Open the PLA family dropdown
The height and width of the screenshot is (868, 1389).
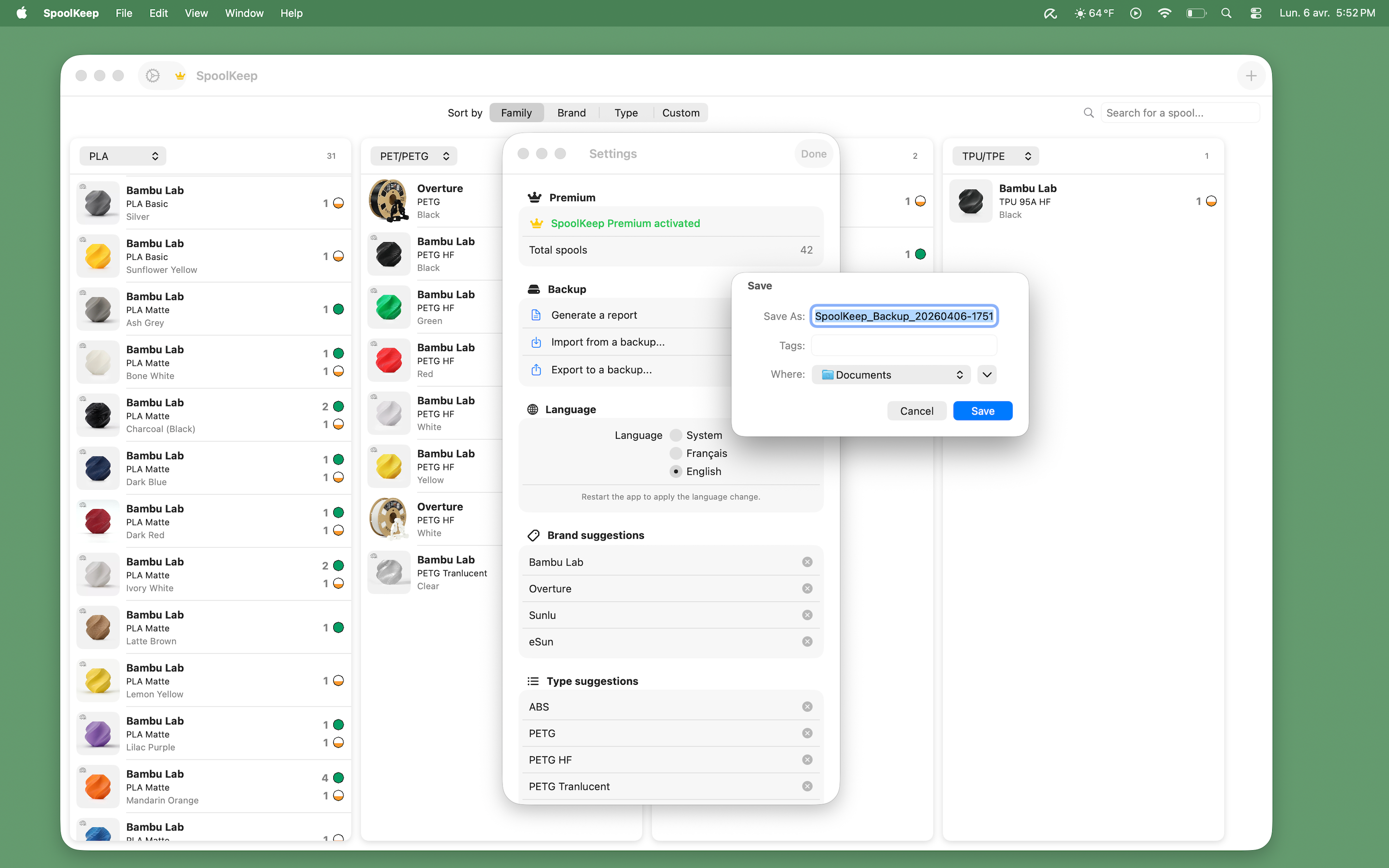pos(123,156)
